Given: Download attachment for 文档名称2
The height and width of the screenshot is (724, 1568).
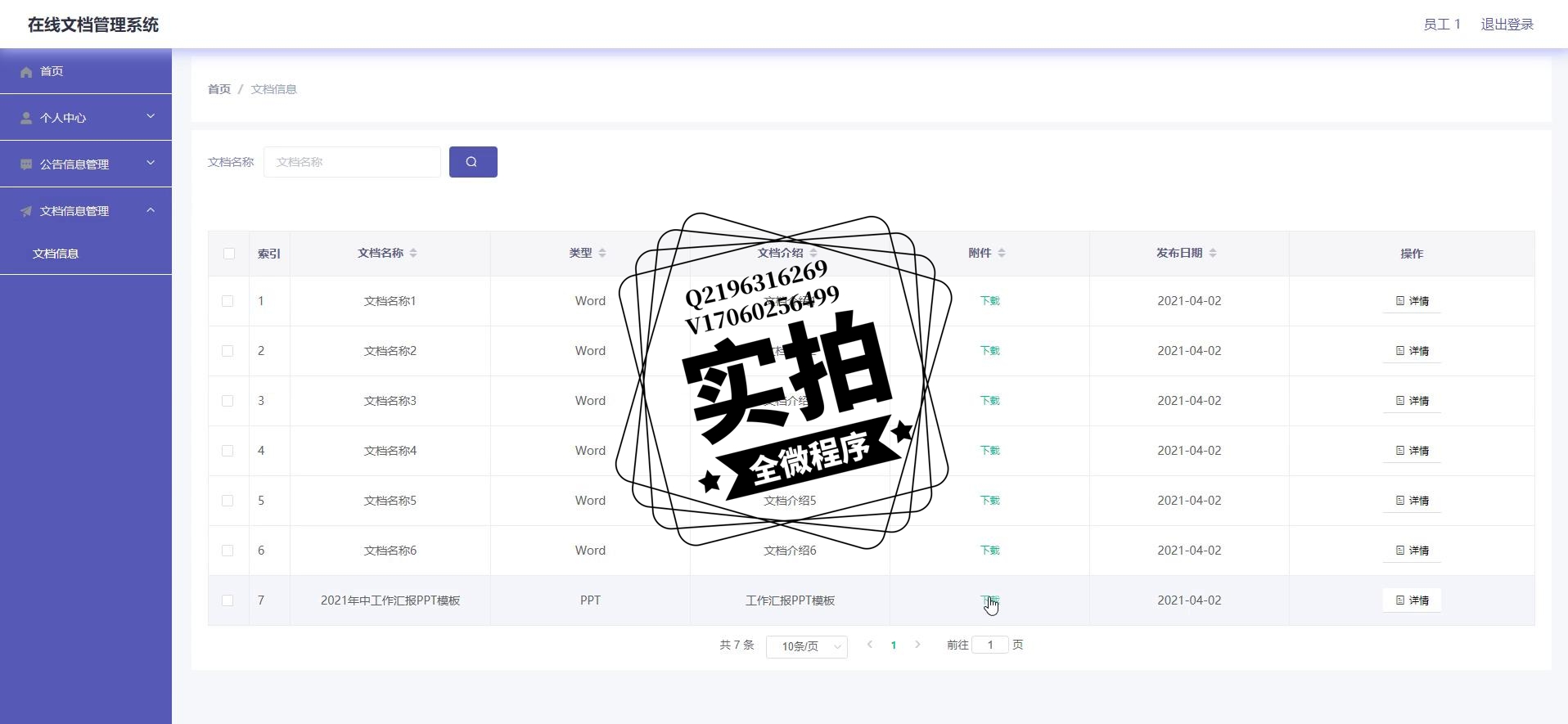Looking at the screenshot, I should click(989, 351).
